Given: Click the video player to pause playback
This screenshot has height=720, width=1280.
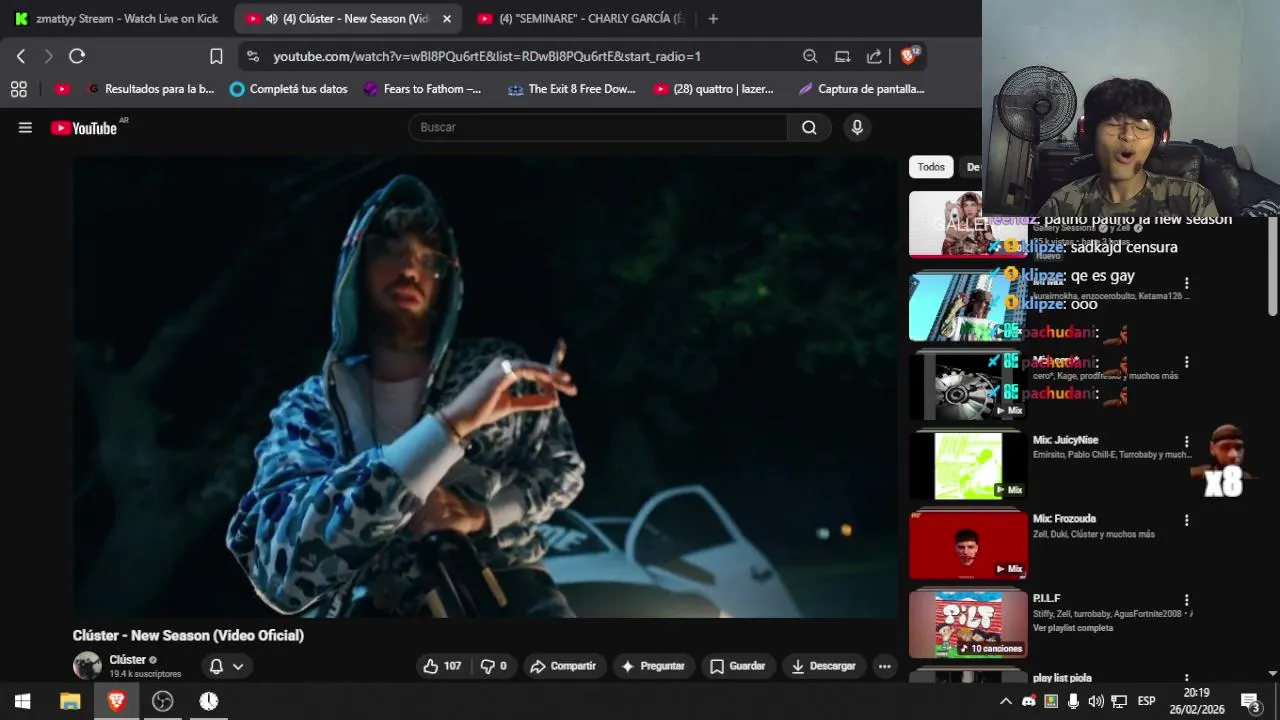Looking at the screenshot, I should coord(485,387).
